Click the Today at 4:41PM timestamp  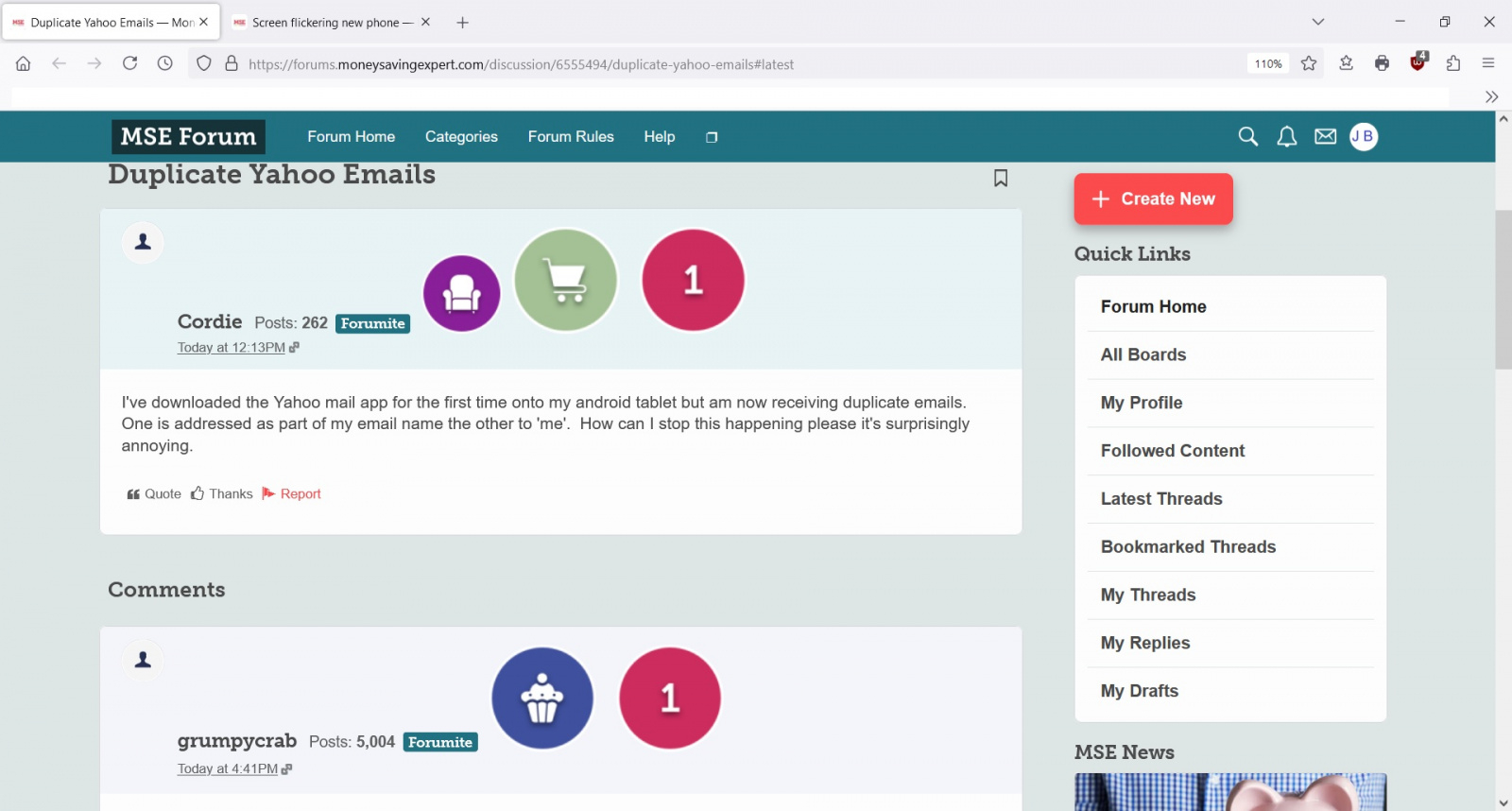(x=228, y=768)
